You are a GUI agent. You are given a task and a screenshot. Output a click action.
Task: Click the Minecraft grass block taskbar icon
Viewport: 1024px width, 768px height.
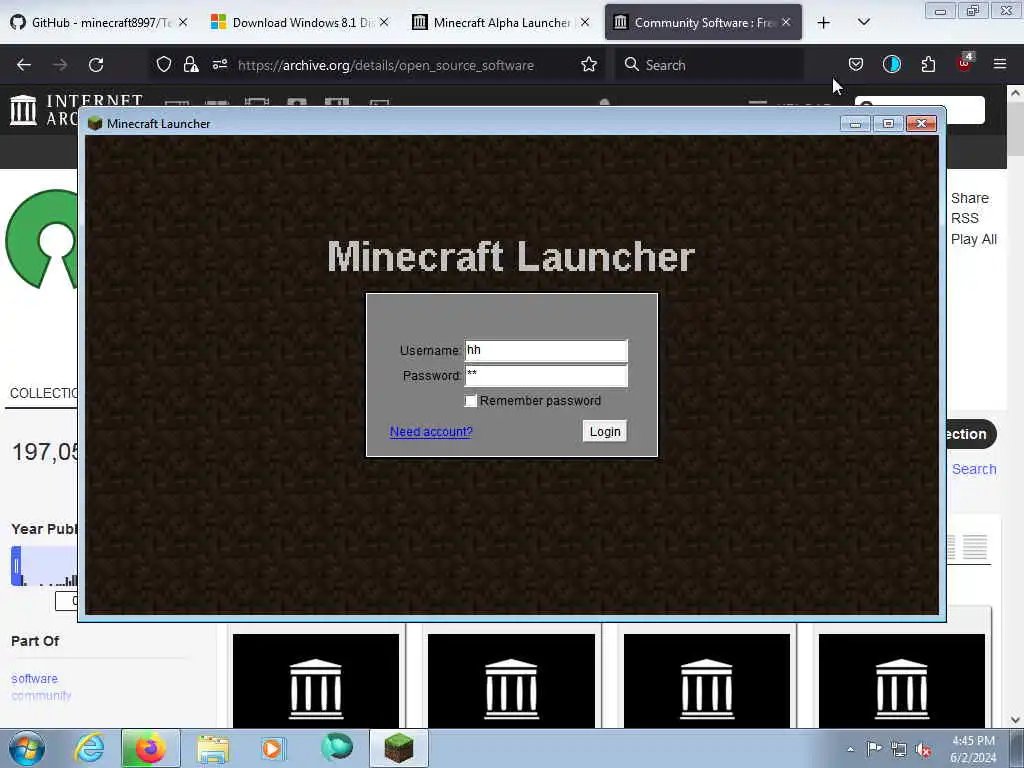pyautogui.click(x=399, y=748)
